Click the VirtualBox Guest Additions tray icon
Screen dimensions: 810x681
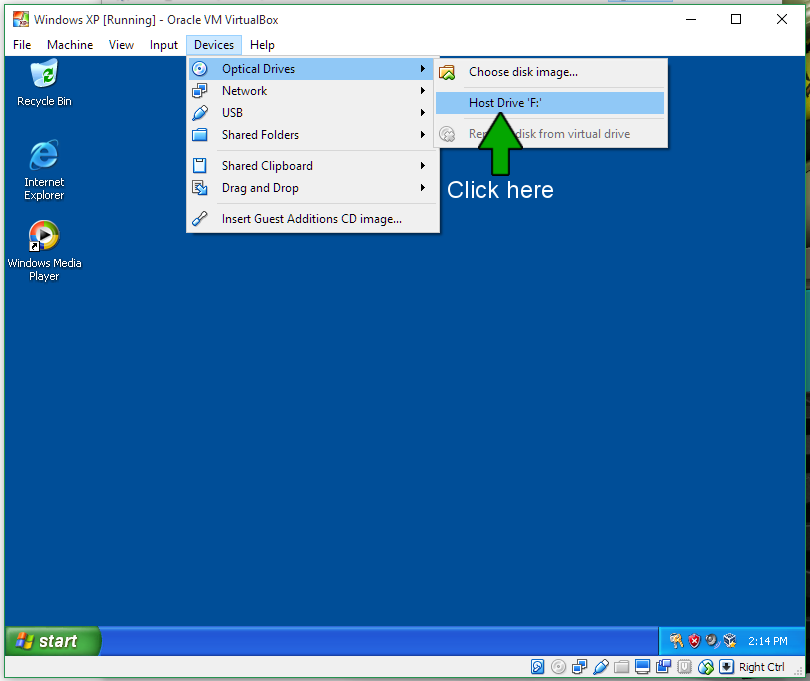(x=730, y=641)
